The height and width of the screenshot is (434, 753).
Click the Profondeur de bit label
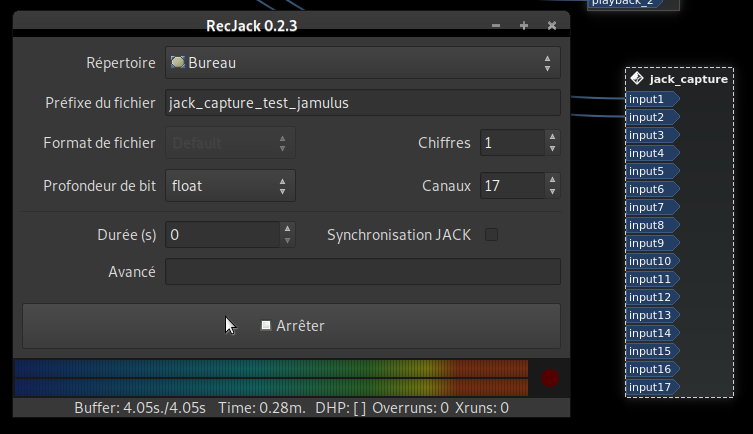point(99,186)
